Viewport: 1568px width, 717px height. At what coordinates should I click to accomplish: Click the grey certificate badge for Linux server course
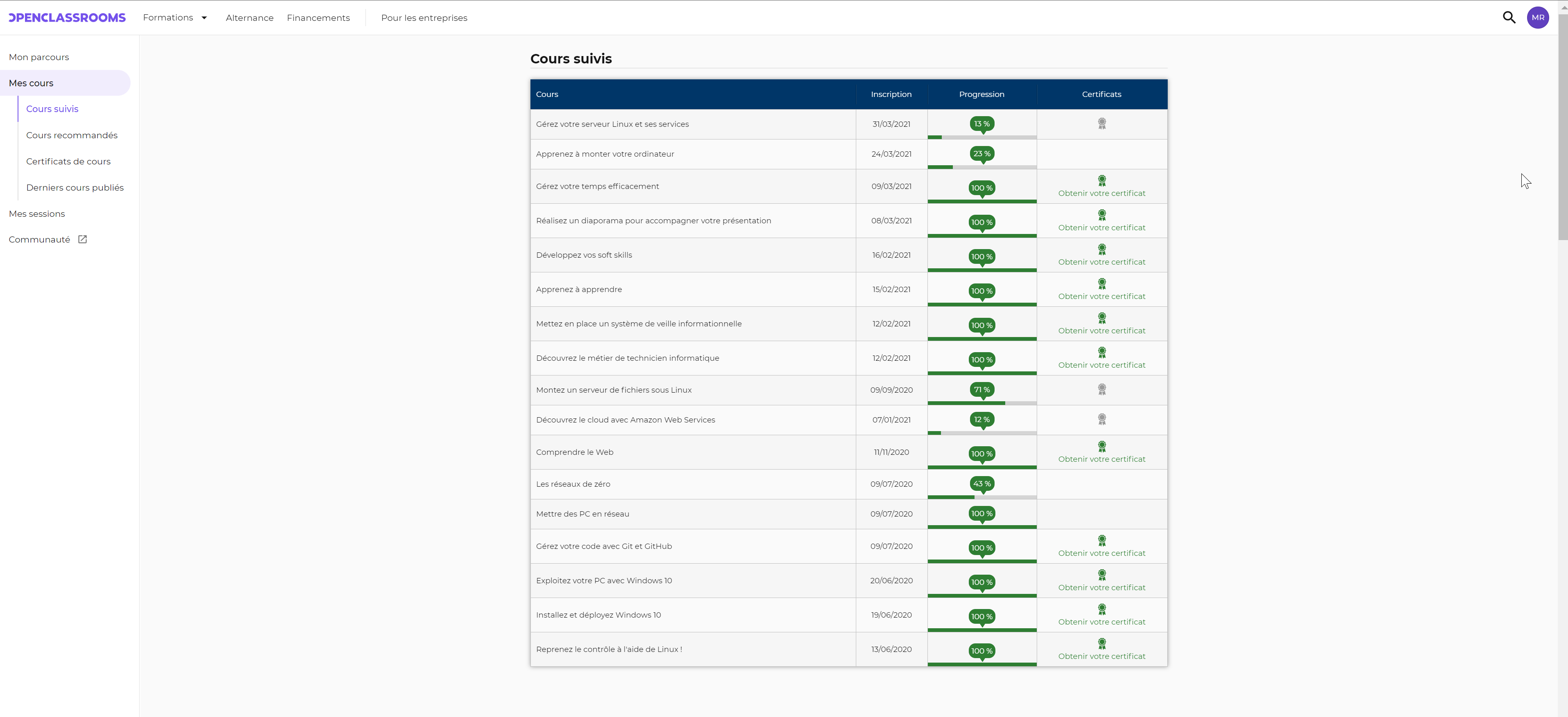click(x=1101, y=124)
